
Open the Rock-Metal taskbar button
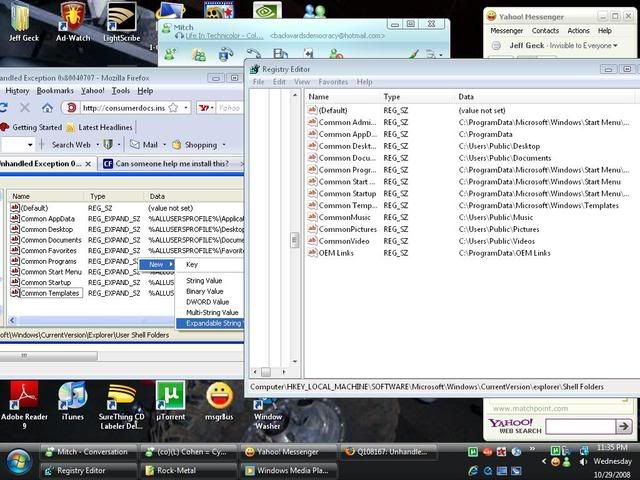point(189,471)
